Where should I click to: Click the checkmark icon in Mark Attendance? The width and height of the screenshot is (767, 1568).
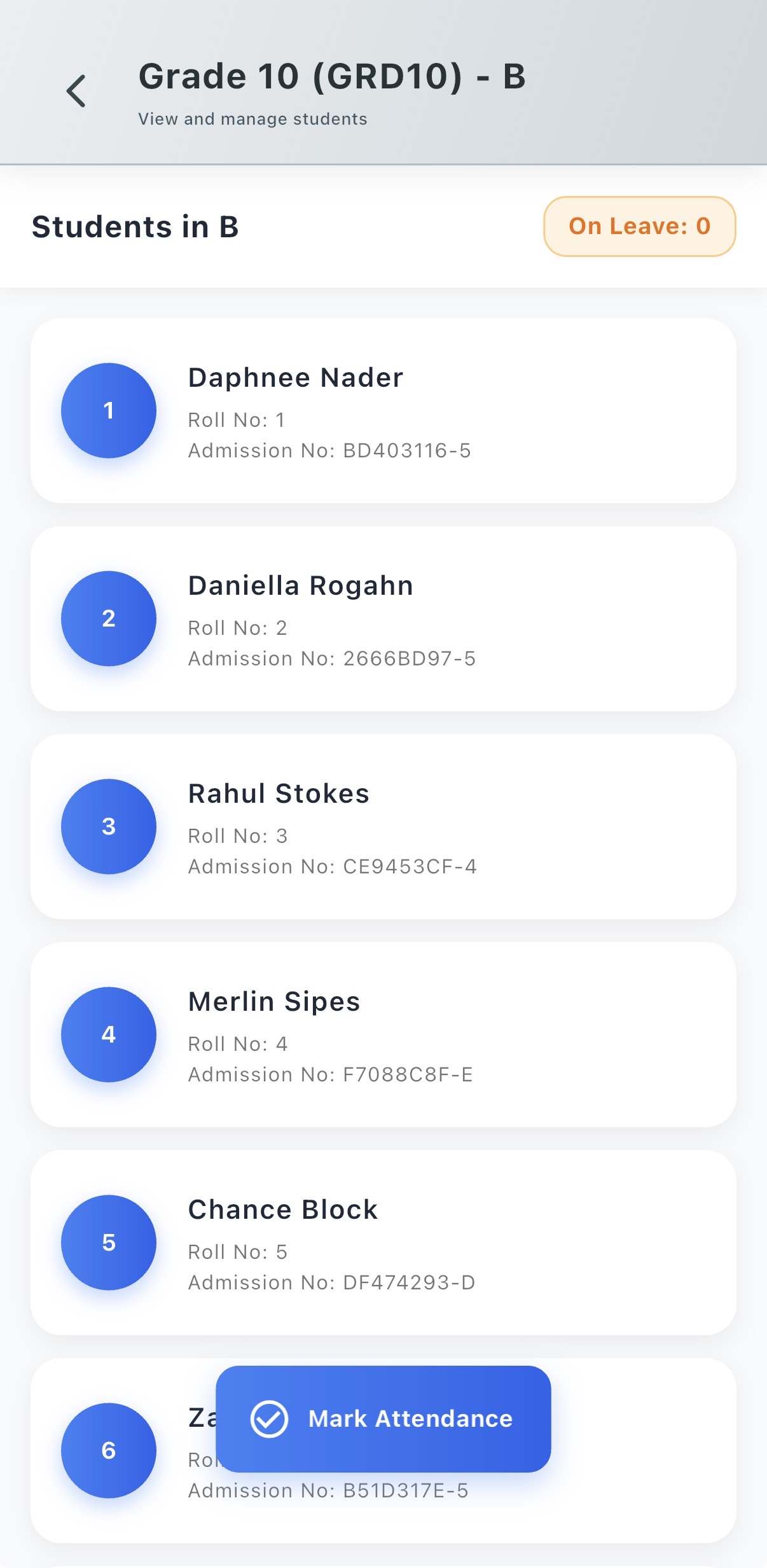coord(269,1419)
